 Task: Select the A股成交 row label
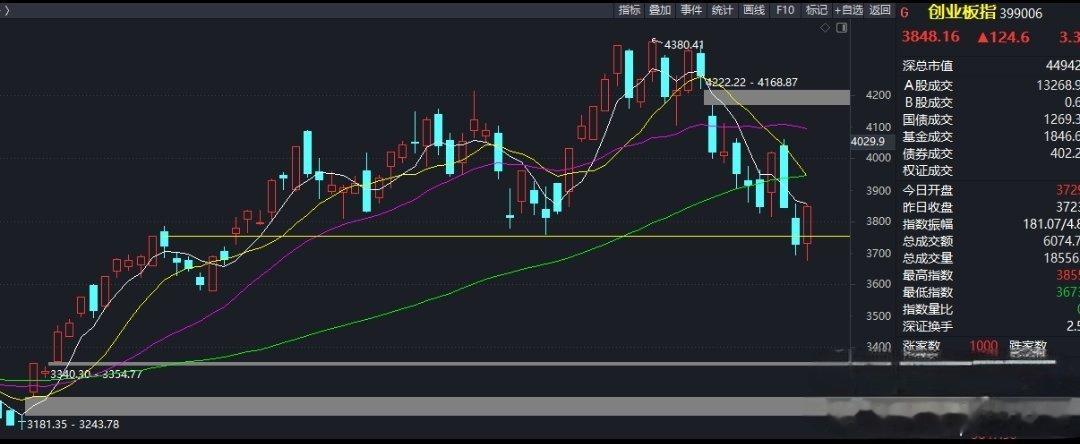coord(928,85)
